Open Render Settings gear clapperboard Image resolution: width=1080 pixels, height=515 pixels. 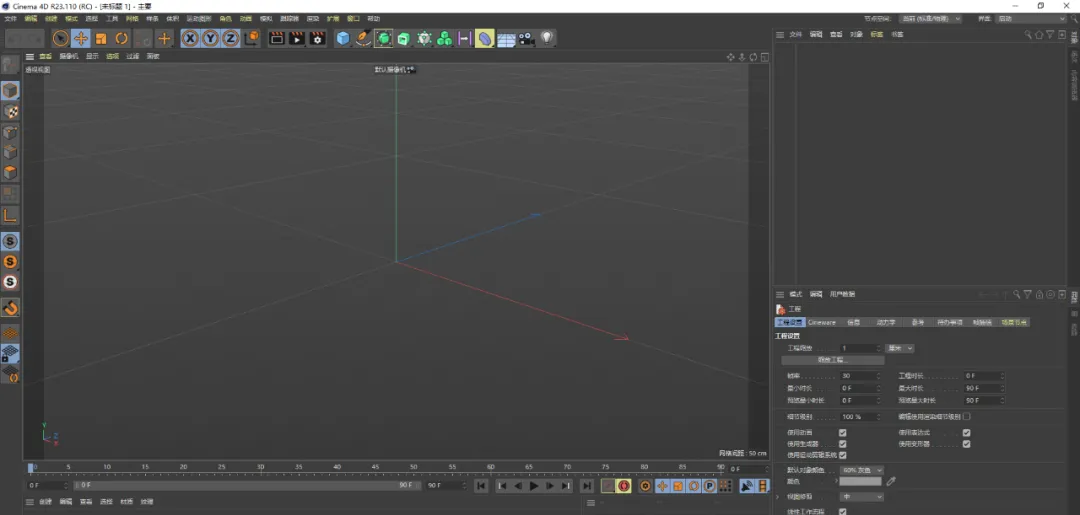click(318, 39)
